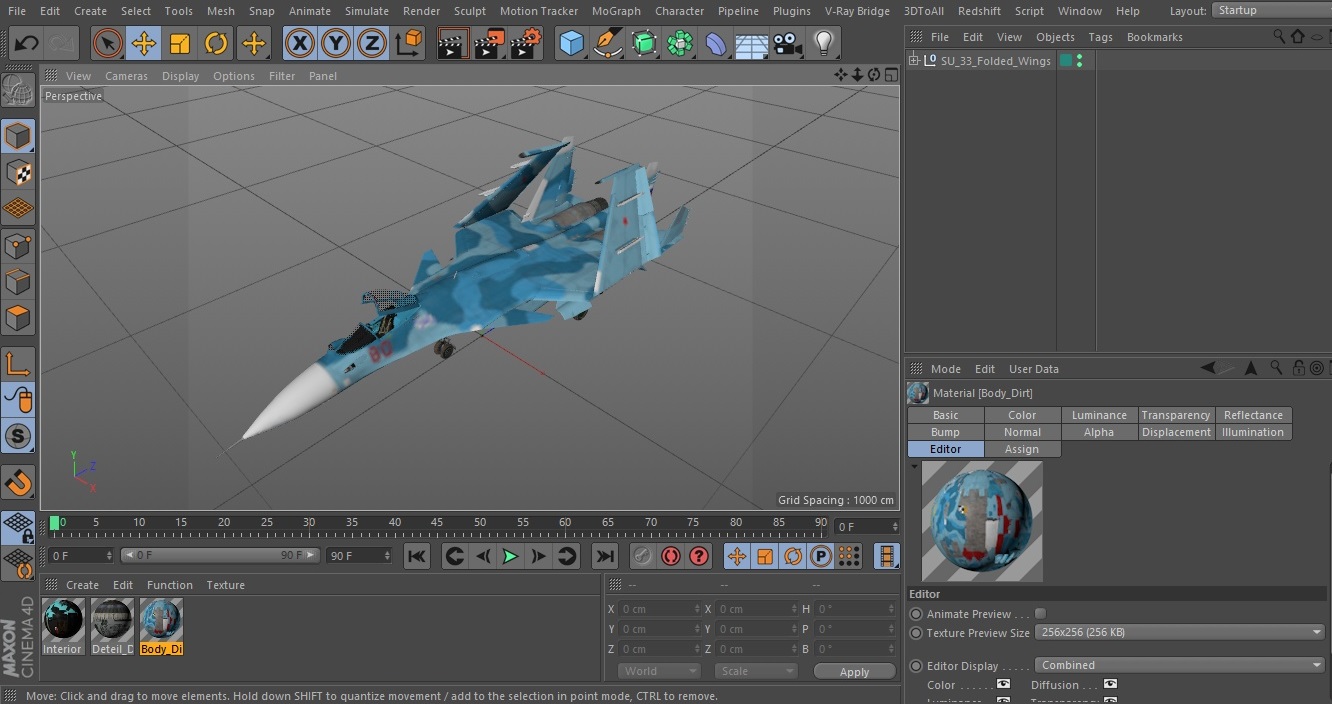
Task: Toggle SU_33_Folded_Wings visibility dots
Action: (x=1079, y=61)
